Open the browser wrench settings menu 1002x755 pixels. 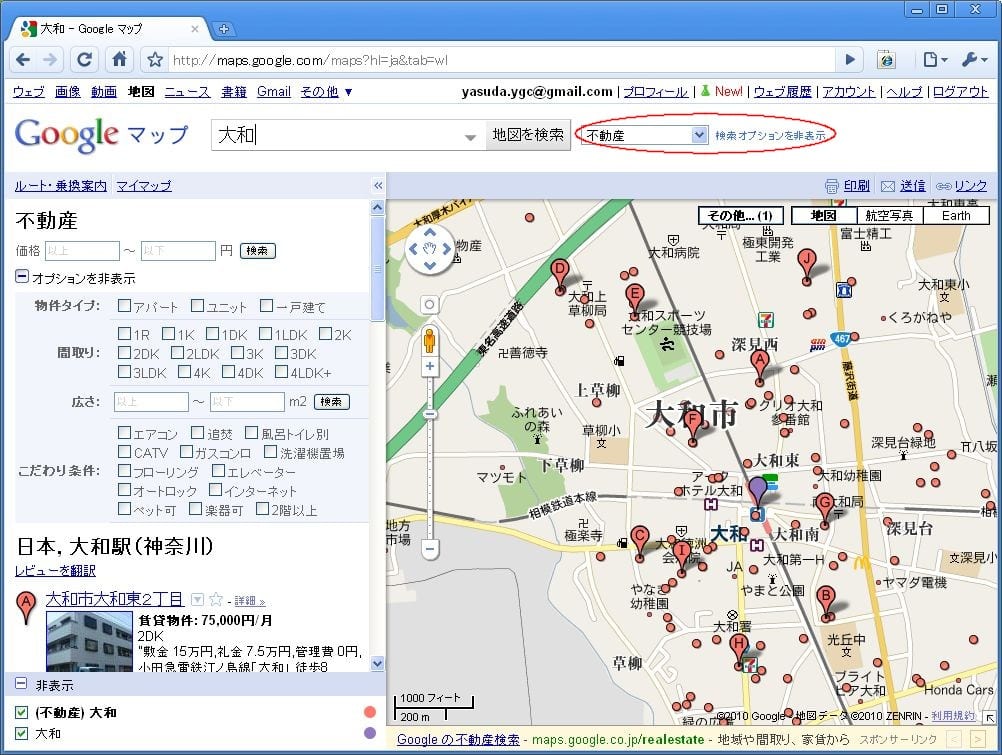coord(973,60)
